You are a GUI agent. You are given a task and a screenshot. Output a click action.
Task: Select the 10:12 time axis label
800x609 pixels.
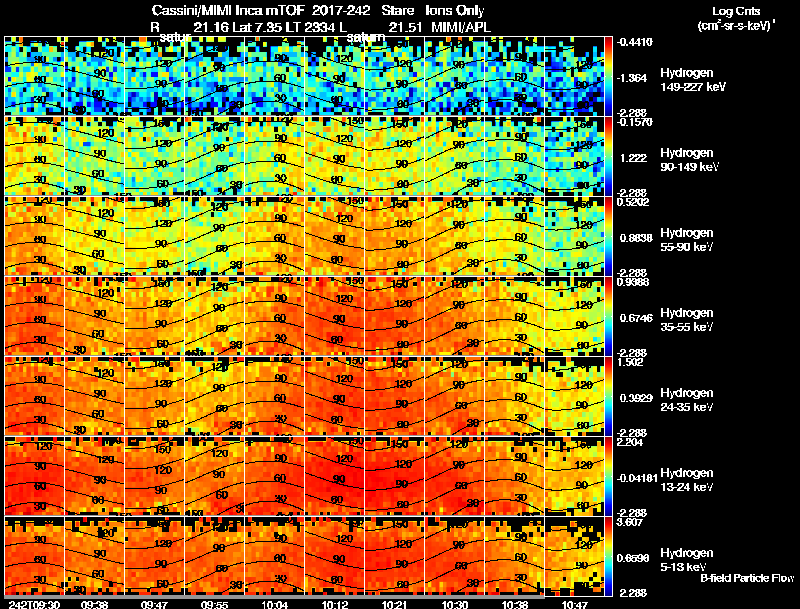(x=335, y=604)
